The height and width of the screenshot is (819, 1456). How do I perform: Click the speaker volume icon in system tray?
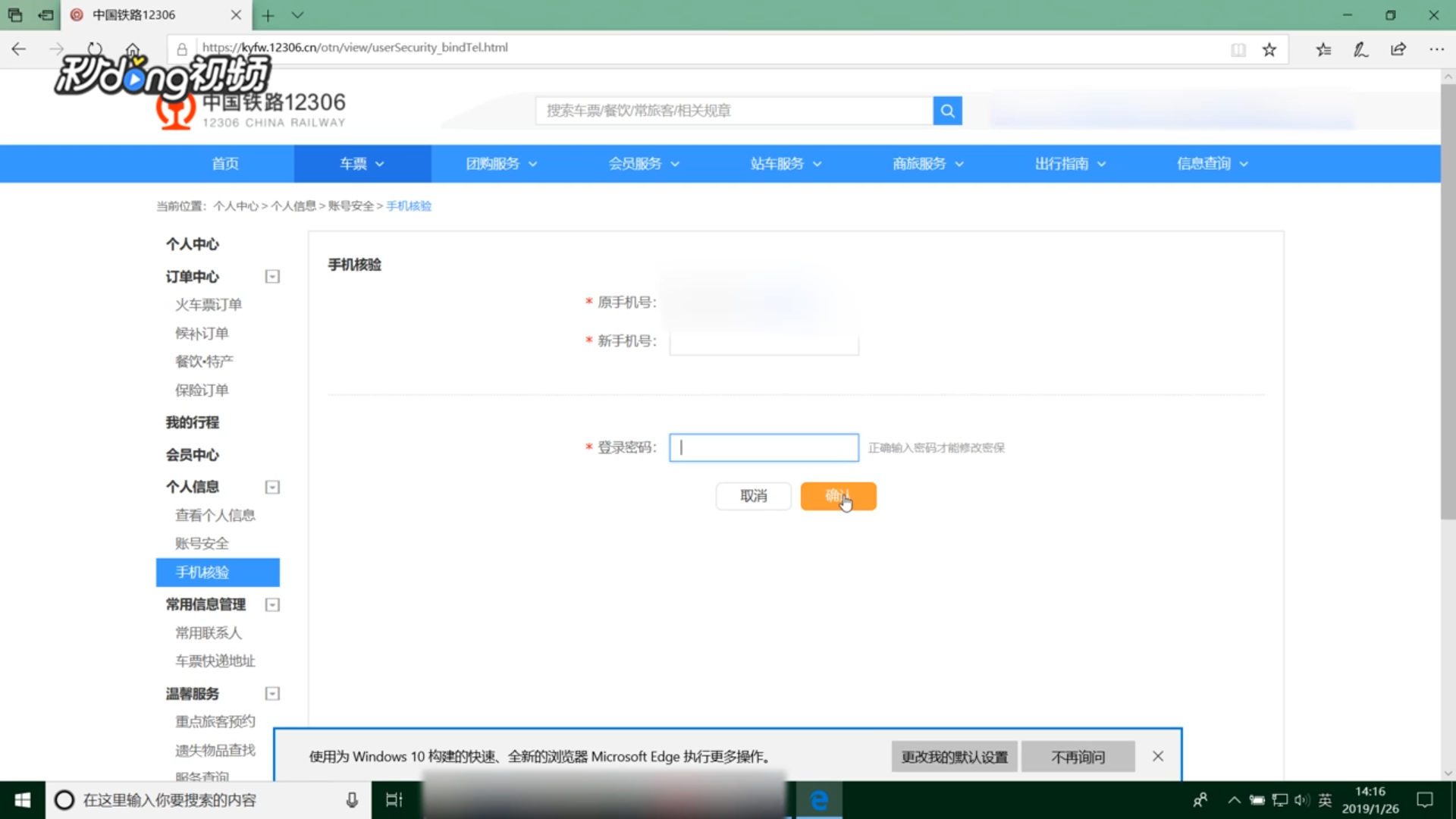tap(1301, 799)
